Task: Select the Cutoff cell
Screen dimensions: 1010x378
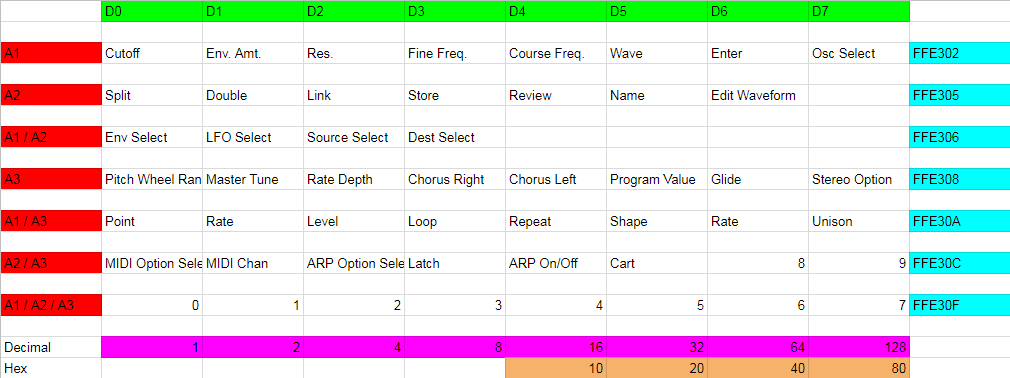Action: coord(152,53)
